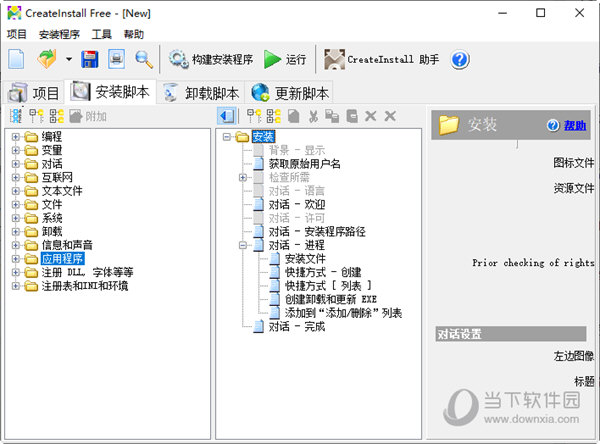Viewport: 600px width, 444px height.
Task: Select 对话 - 许可 script item
Action: 297,218
